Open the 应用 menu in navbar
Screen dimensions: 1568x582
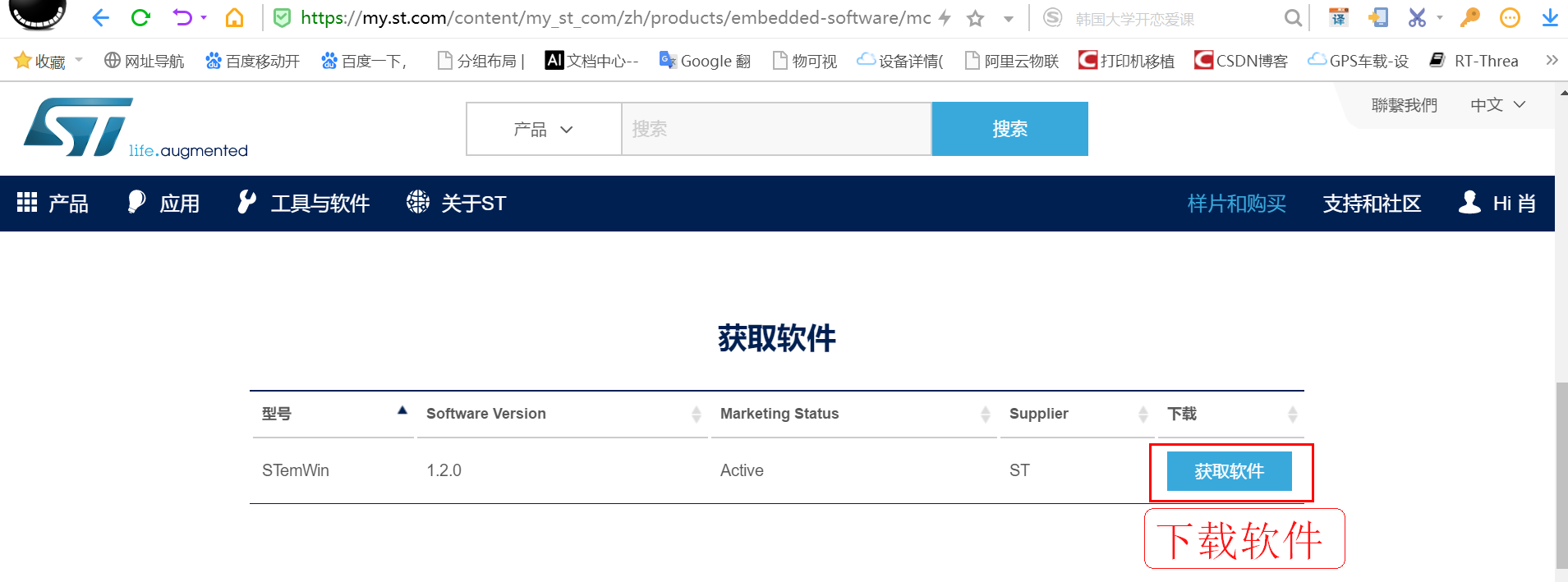[x=163, y=203]
